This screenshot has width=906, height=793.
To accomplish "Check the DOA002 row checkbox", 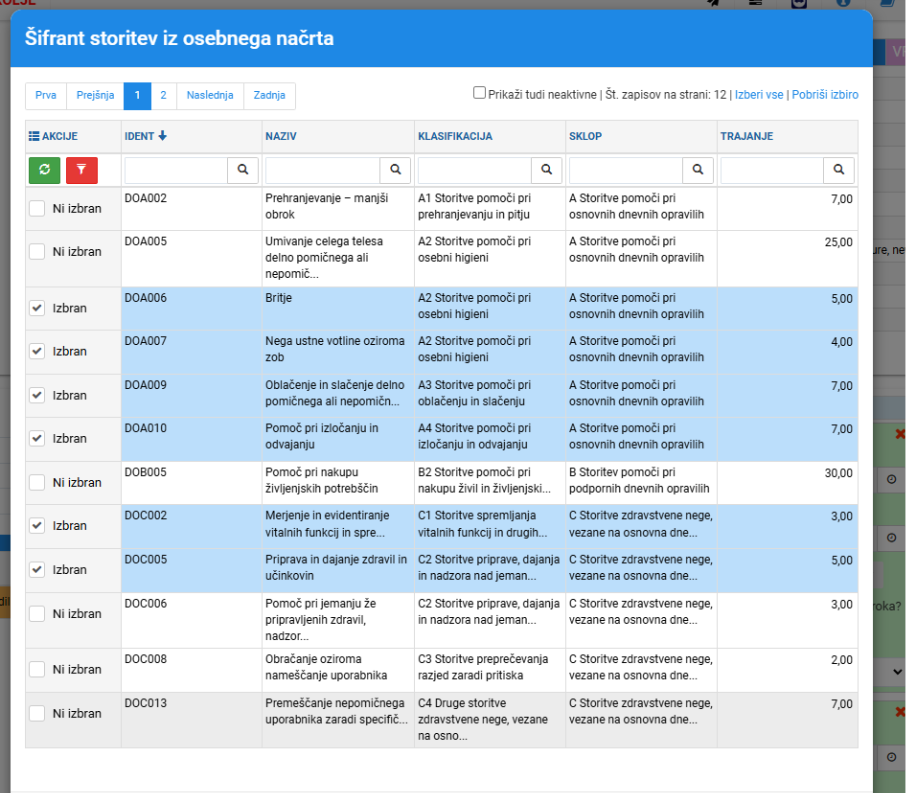I will coord(37,209).
